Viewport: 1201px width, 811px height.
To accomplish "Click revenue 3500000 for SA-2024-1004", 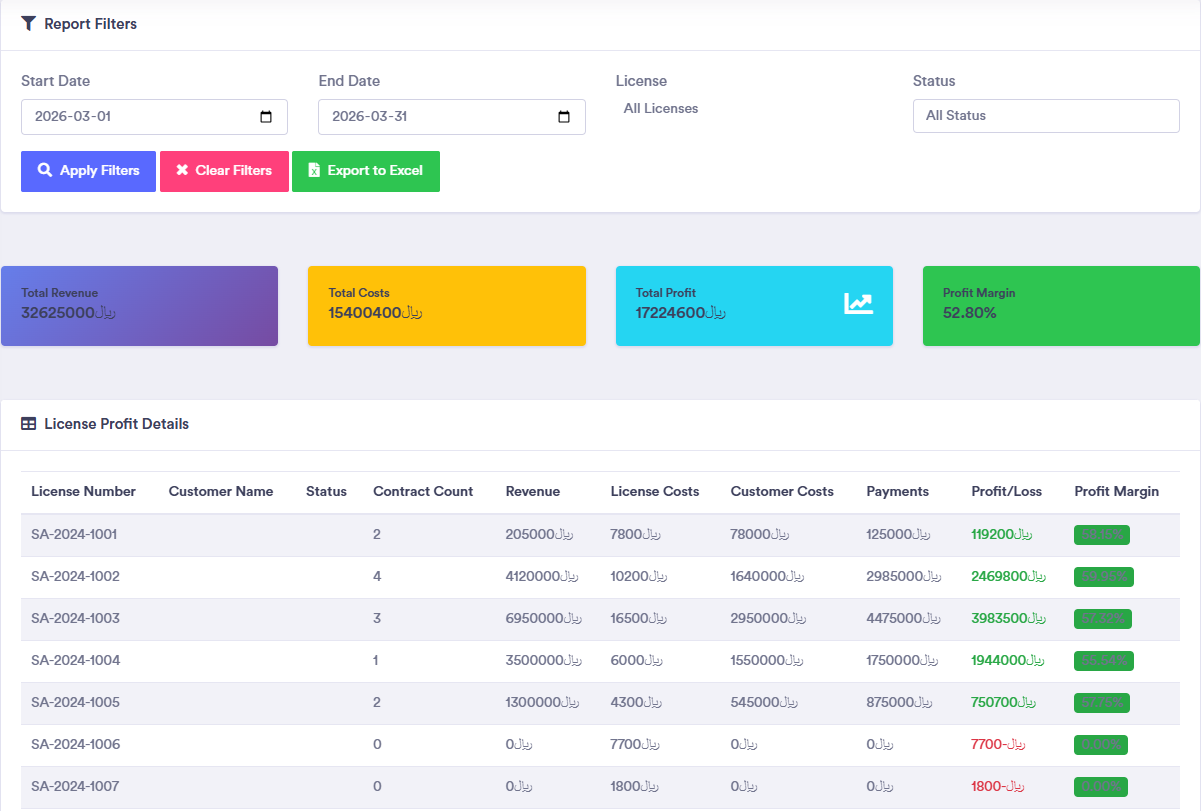I will 543,661.
